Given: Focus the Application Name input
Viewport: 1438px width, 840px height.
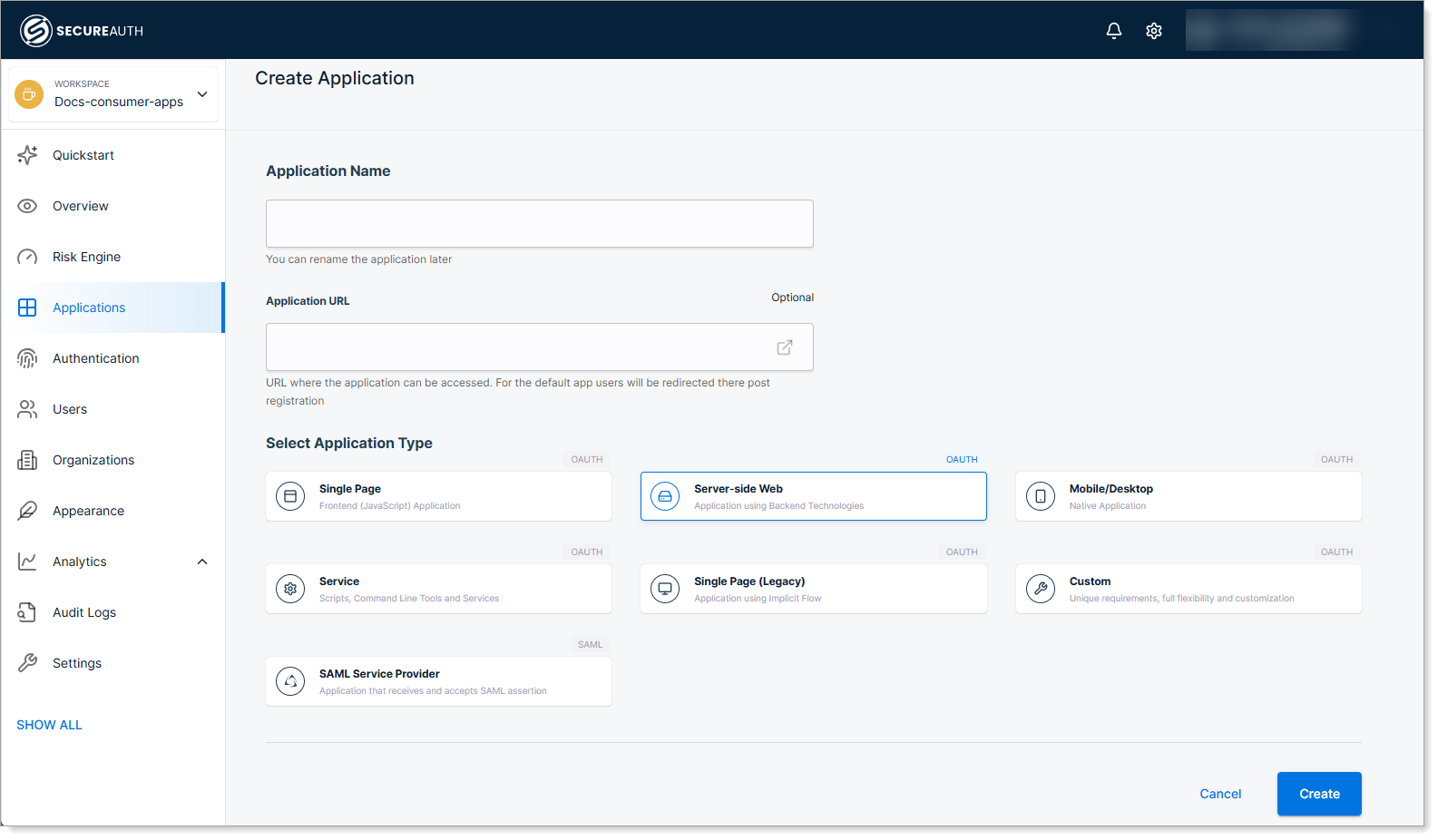Looking at the screenshot, I should (x=540, y=223).
